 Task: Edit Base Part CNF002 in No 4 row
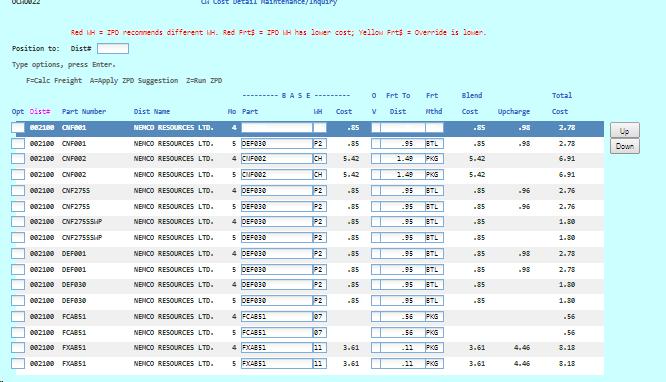(277, 159)
